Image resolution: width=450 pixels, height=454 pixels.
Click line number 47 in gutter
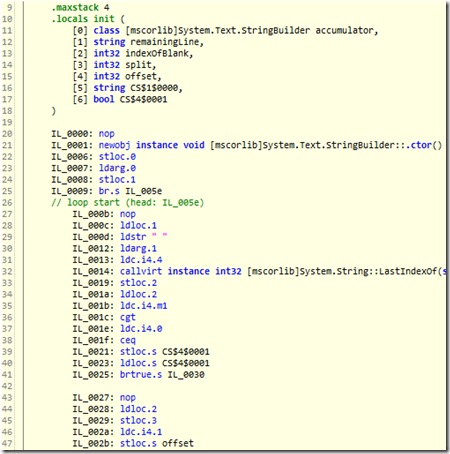7,443
